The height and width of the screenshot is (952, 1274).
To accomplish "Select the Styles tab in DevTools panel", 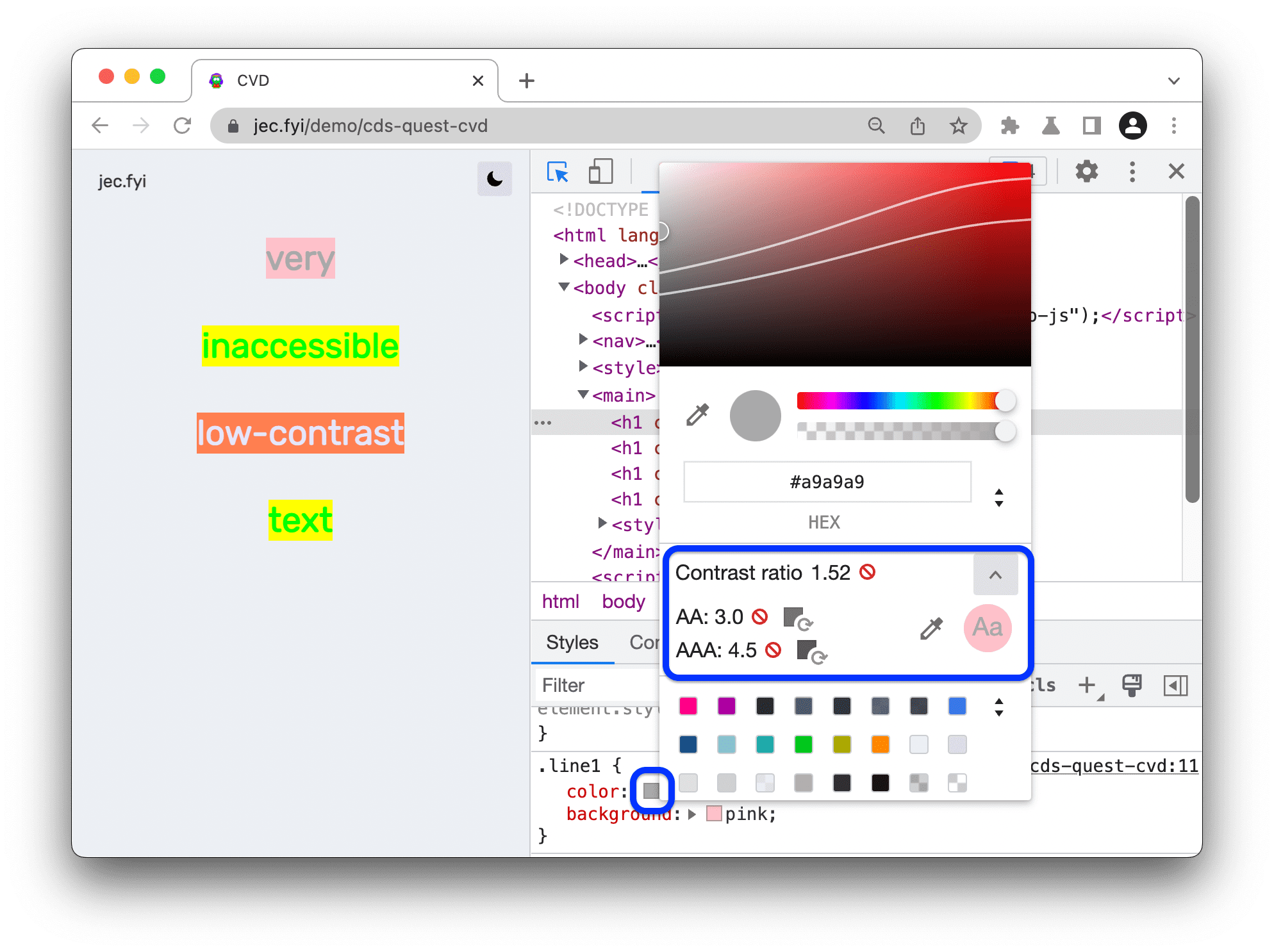I will (x=572, y=645).
